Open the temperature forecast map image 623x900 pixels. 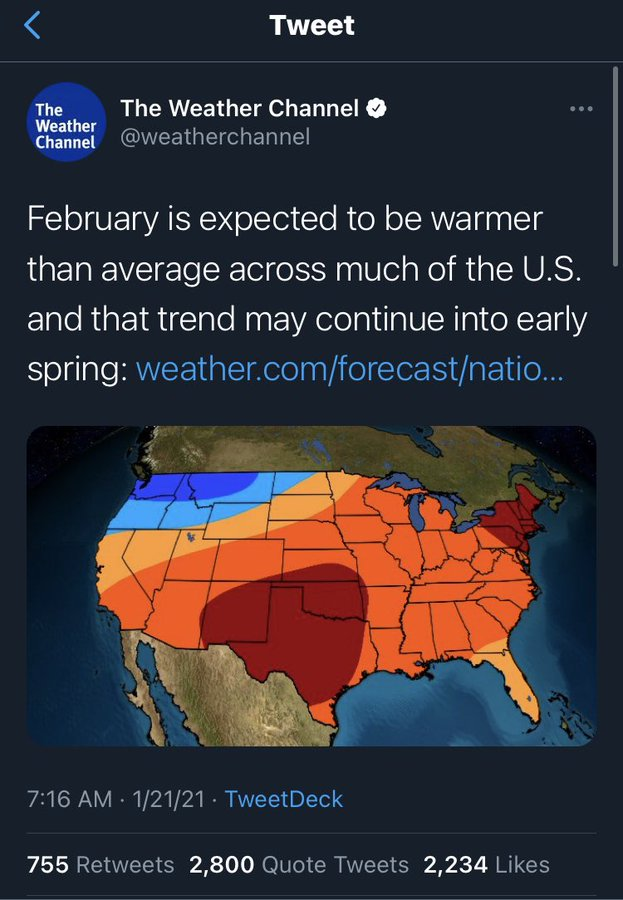pos(311,585)
